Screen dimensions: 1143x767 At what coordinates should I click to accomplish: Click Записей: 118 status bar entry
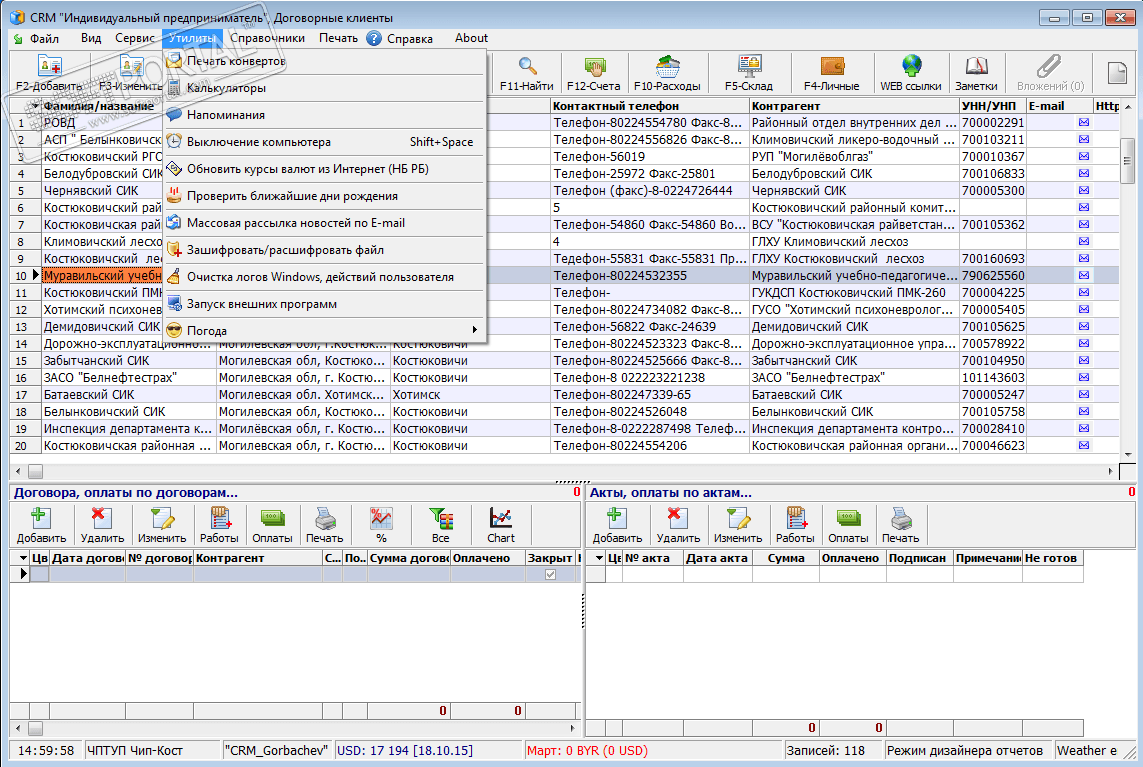[832, 750]
